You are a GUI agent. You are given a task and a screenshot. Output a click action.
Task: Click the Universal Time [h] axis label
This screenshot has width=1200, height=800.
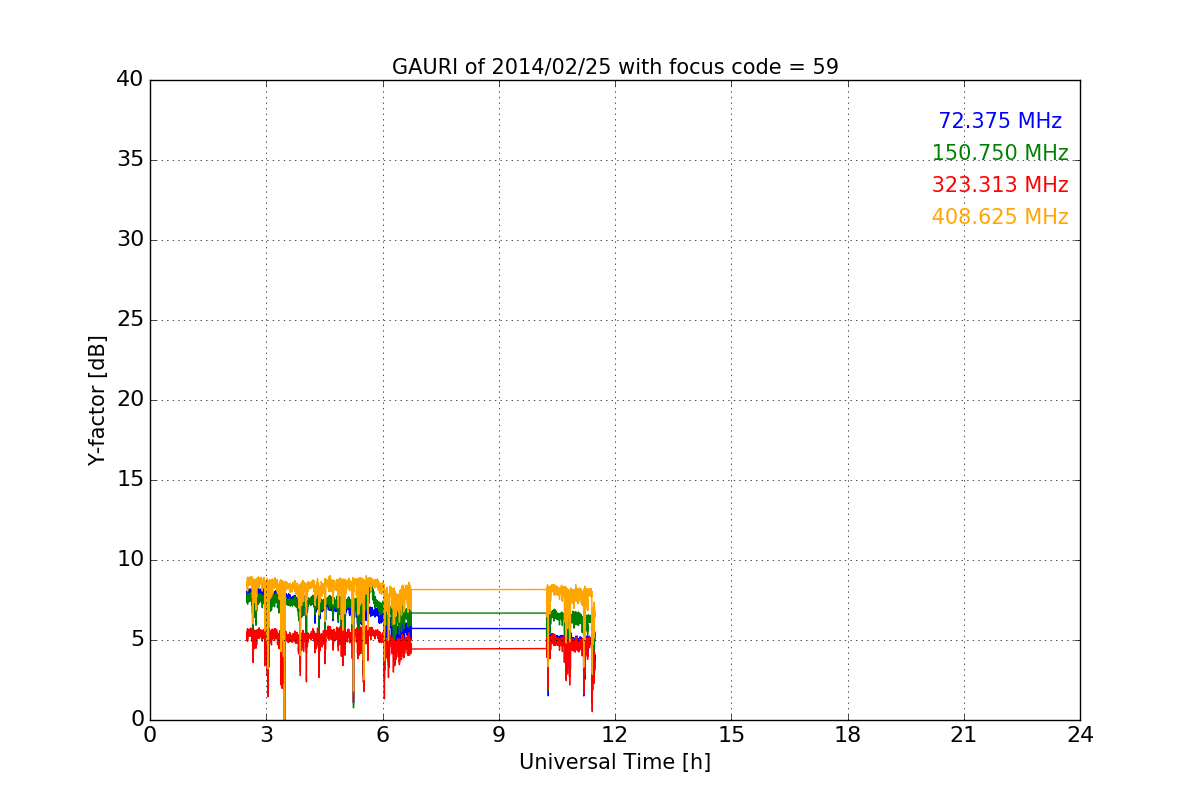(x=615, y=762)
